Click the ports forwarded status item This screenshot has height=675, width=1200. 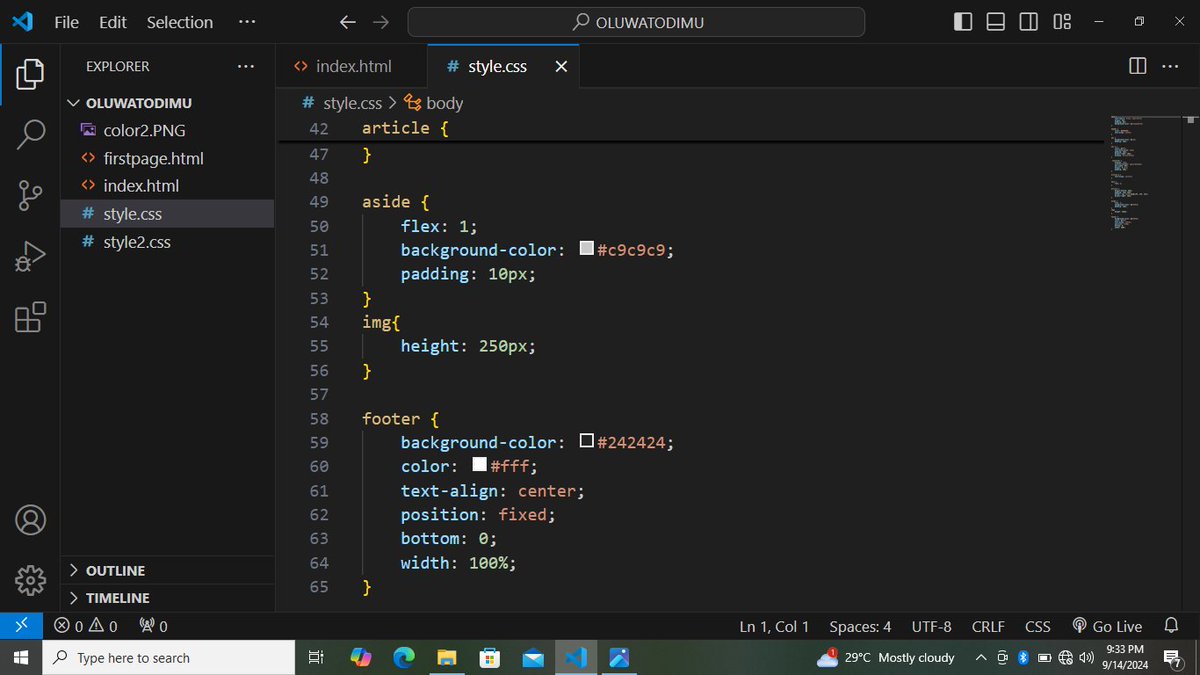tap(153, 627)
